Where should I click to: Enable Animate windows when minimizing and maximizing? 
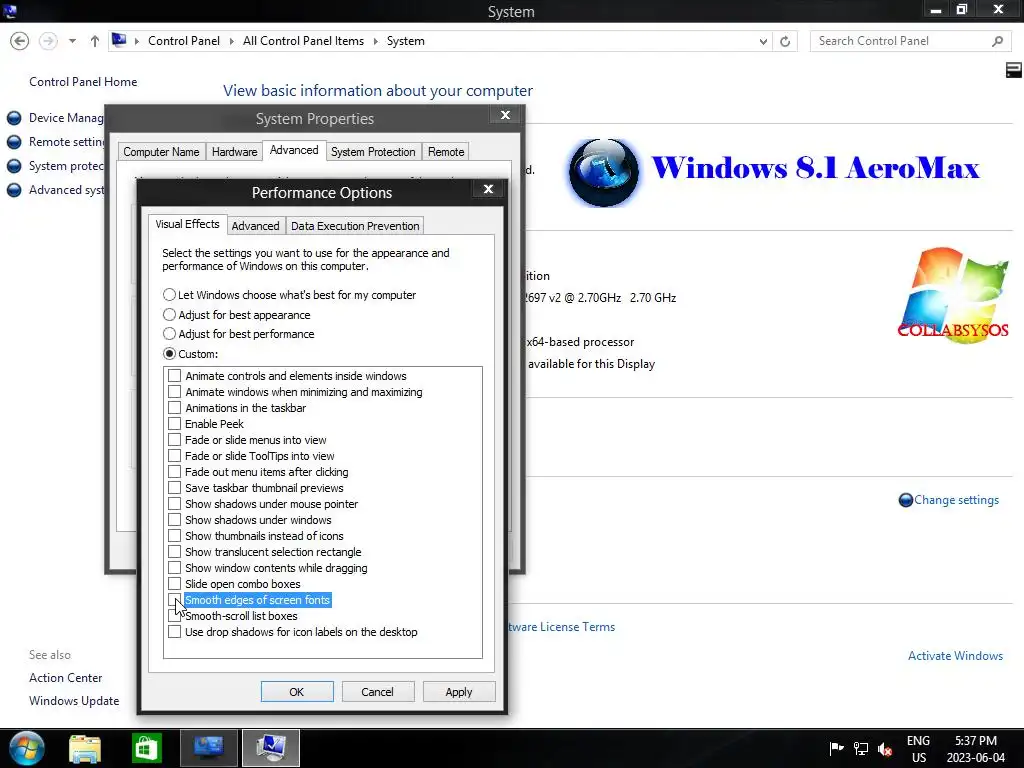(174, 392)
